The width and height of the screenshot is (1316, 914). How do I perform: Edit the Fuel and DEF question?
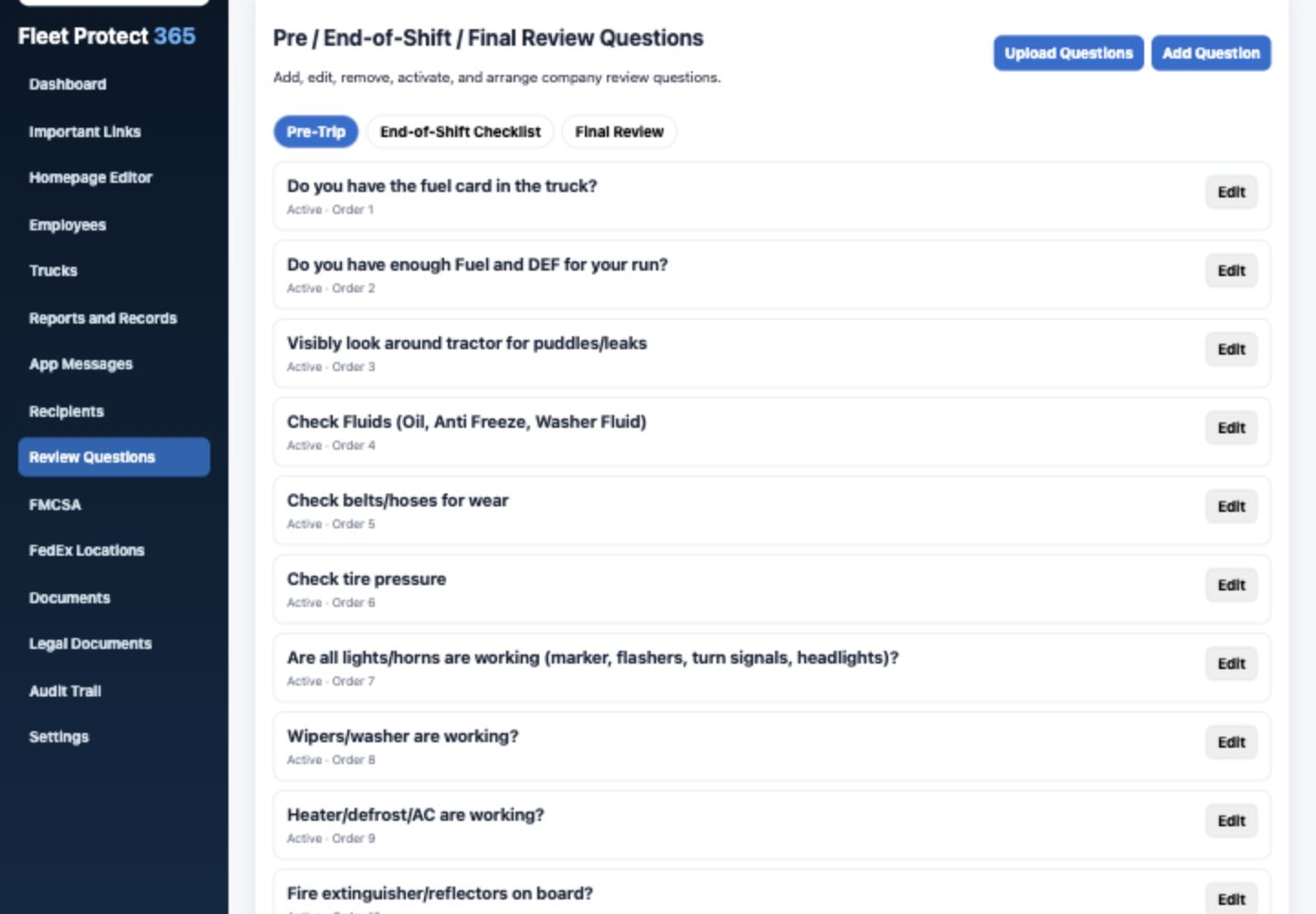tap(1231, 271)
